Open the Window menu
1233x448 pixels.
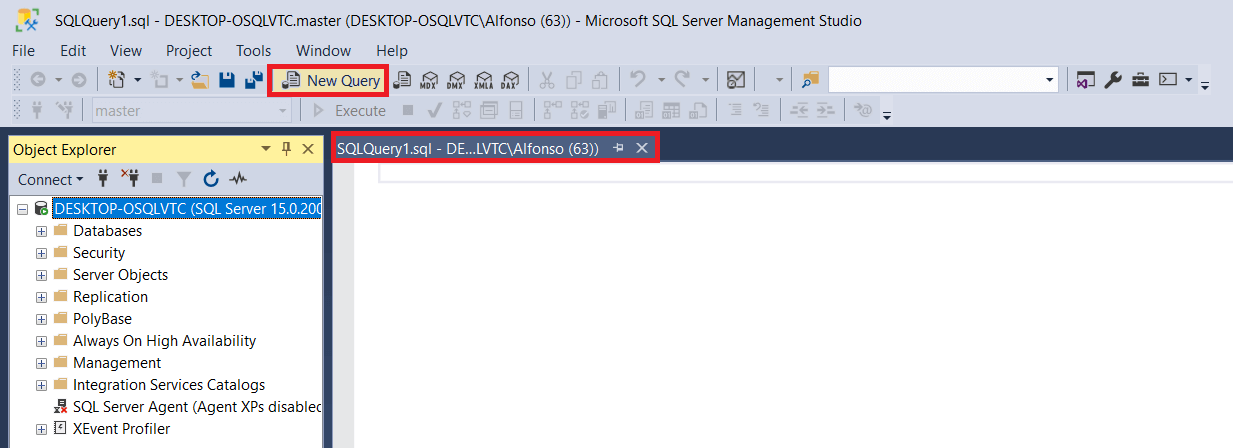point(323,50)
